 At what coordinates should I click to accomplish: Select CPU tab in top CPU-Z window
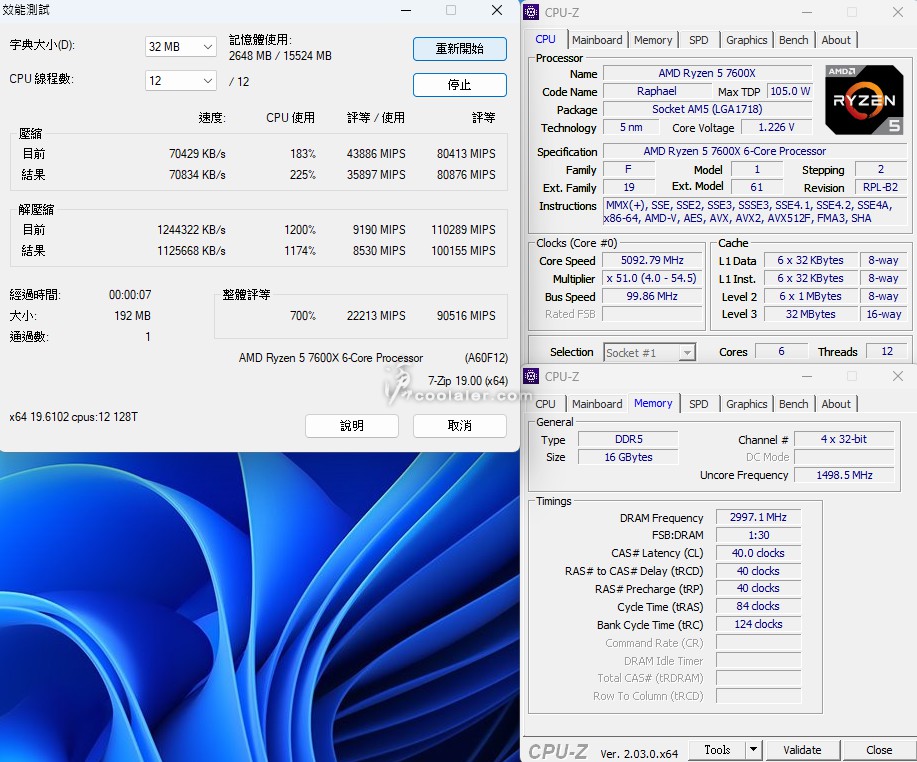click(546, 39)
